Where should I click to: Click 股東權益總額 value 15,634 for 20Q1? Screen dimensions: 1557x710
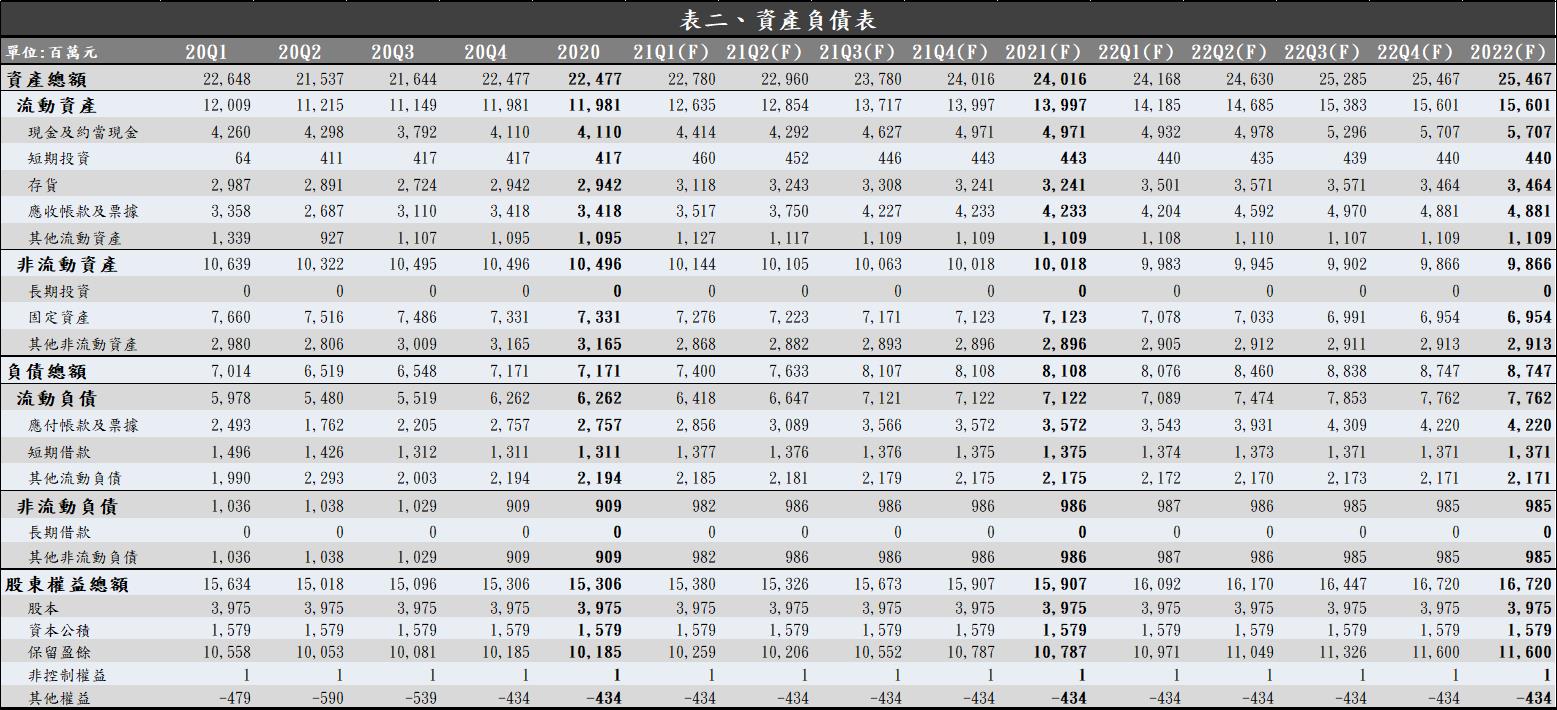227,584
